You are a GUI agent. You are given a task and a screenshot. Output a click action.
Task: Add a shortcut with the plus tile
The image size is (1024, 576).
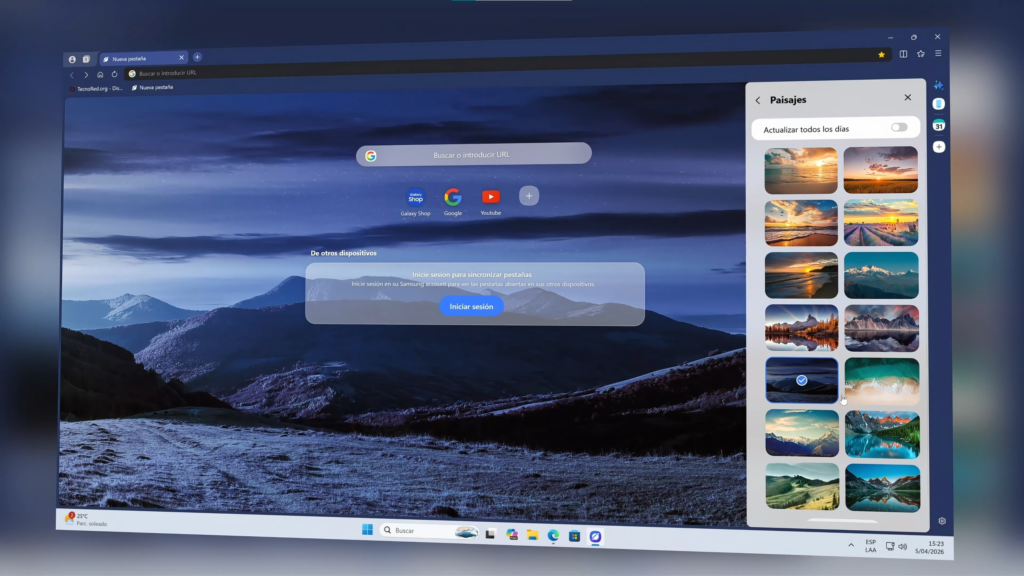click(x=529, y=196)
